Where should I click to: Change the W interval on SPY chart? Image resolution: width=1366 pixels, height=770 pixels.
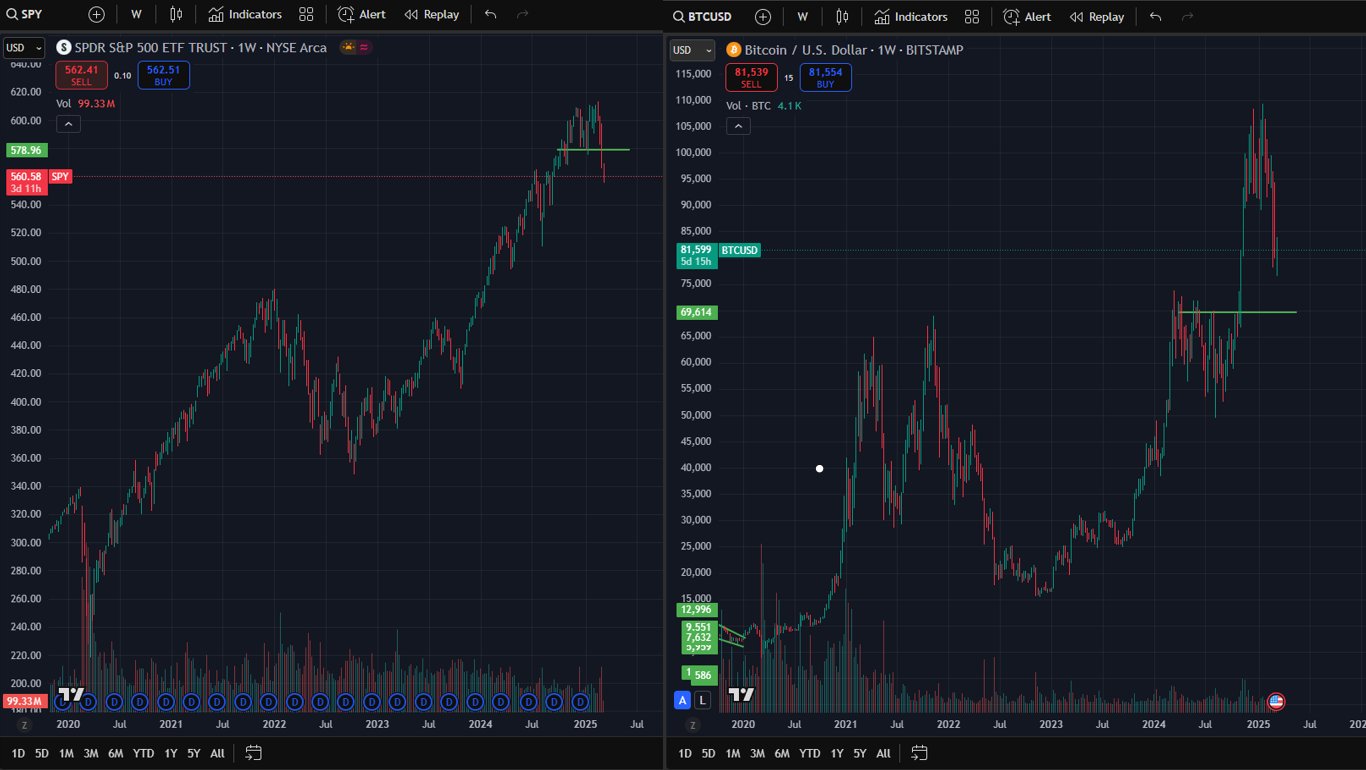(x=136, y=15)
